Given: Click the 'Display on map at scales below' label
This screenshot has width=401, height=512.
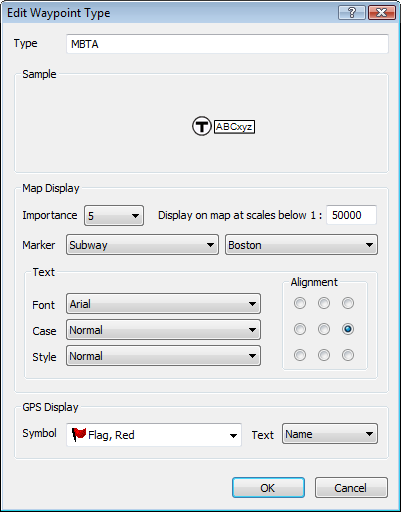Looking at the screenshot, I should (x=240, y=215).
